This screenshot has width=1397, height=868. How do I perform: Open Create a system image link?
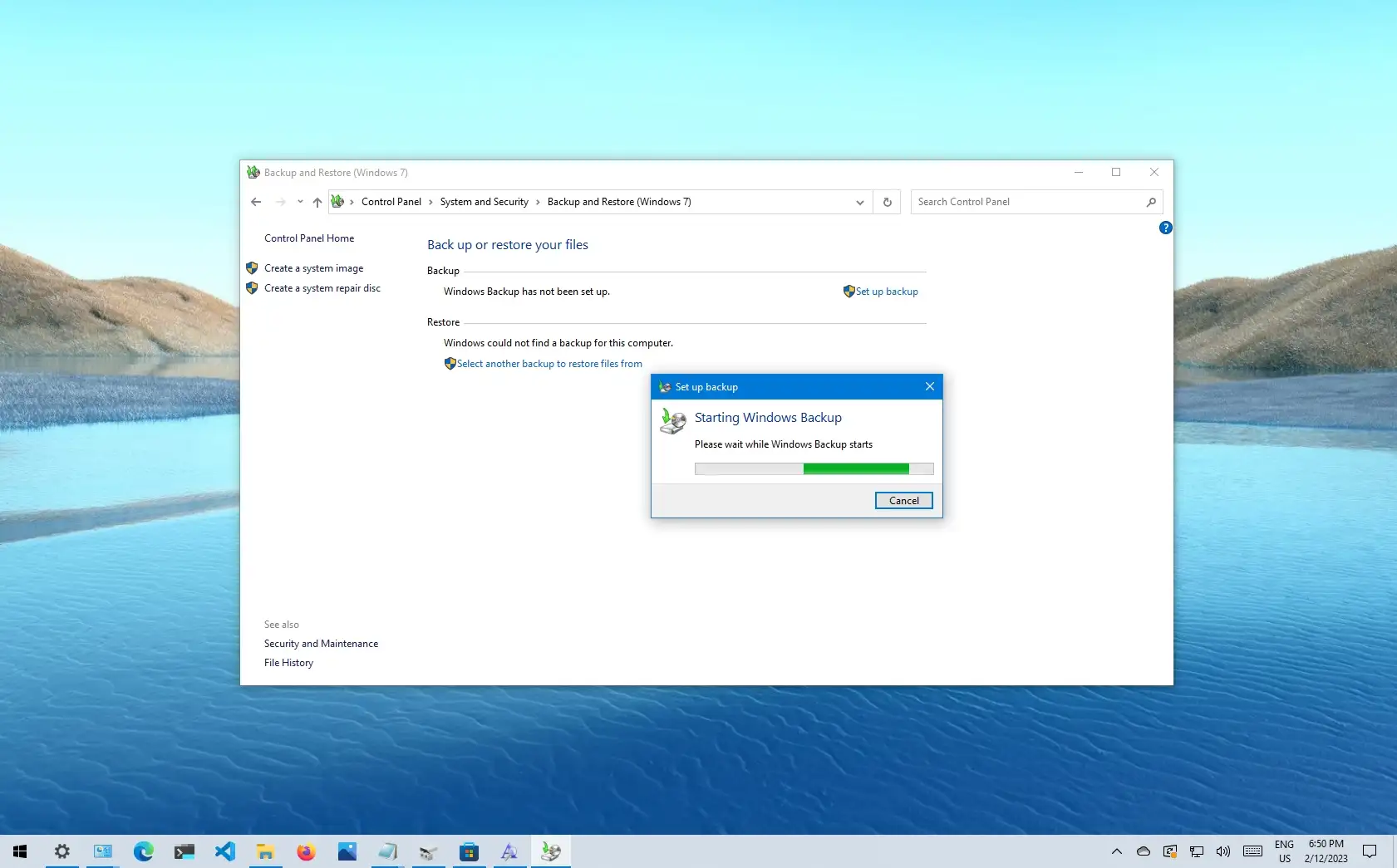pyautogui.click(x=313, y=268)
